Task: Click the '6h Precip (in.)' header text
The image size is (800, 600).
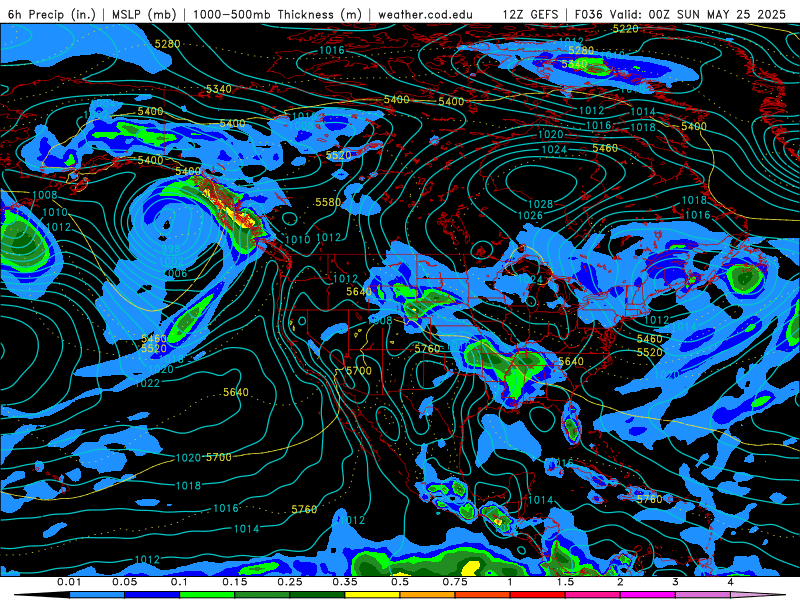Action: [x=52, y=14]
